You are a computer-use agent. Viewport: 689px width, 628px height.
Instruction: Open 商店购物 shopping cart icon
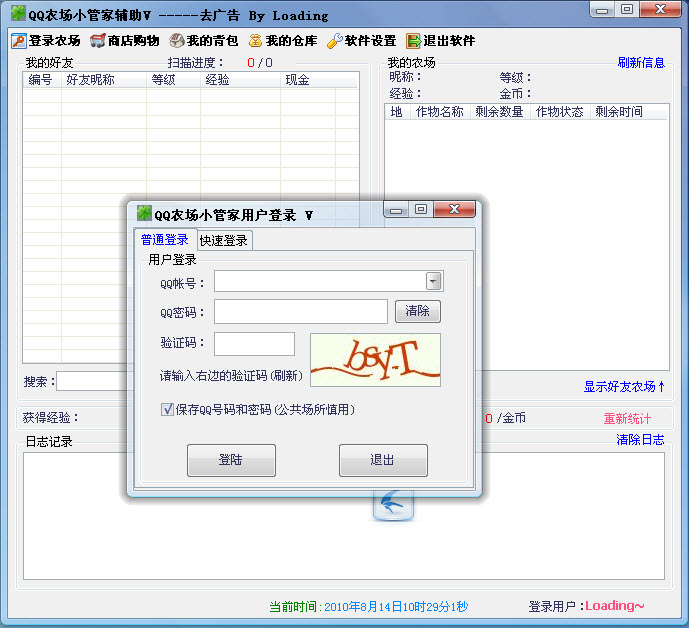pos(98,41)
